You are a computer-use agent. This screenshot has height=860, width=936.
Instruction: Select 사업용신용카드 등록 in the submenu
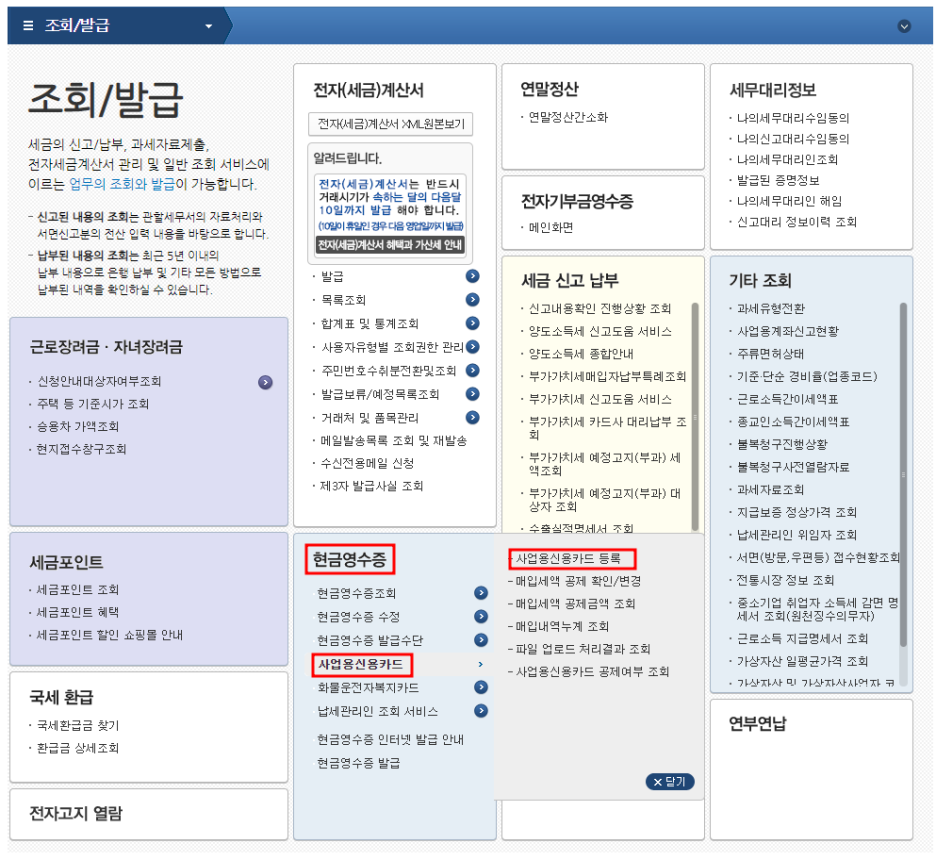click(x=568, y=558)
